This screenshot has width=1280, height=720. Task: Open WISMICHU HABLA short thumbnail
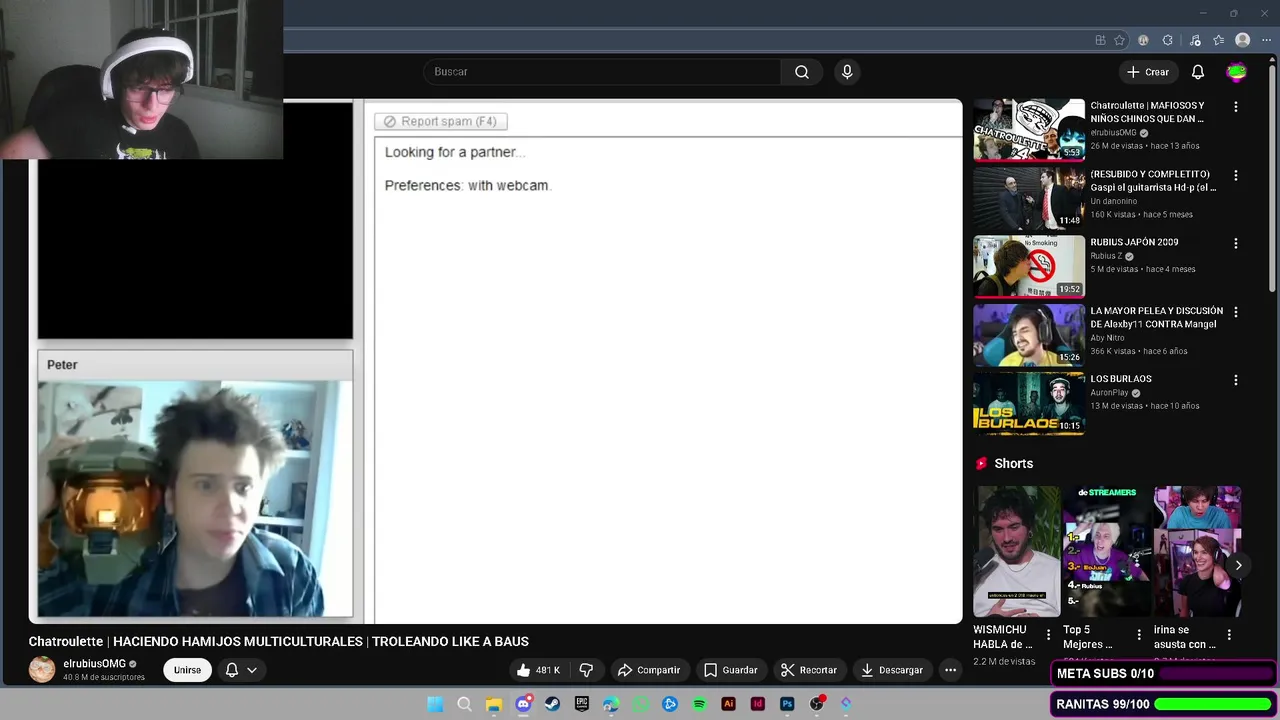[1017, 551]
